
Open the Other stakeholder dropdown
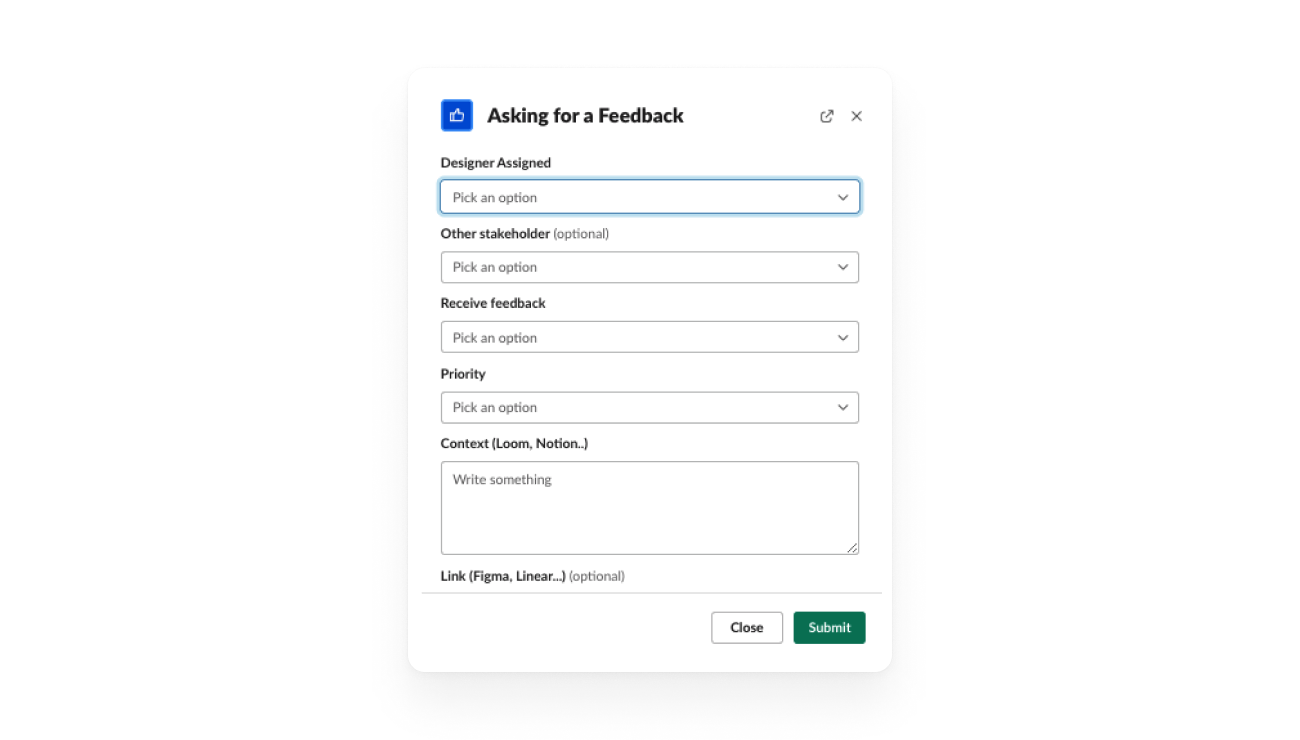coord(650,267)
